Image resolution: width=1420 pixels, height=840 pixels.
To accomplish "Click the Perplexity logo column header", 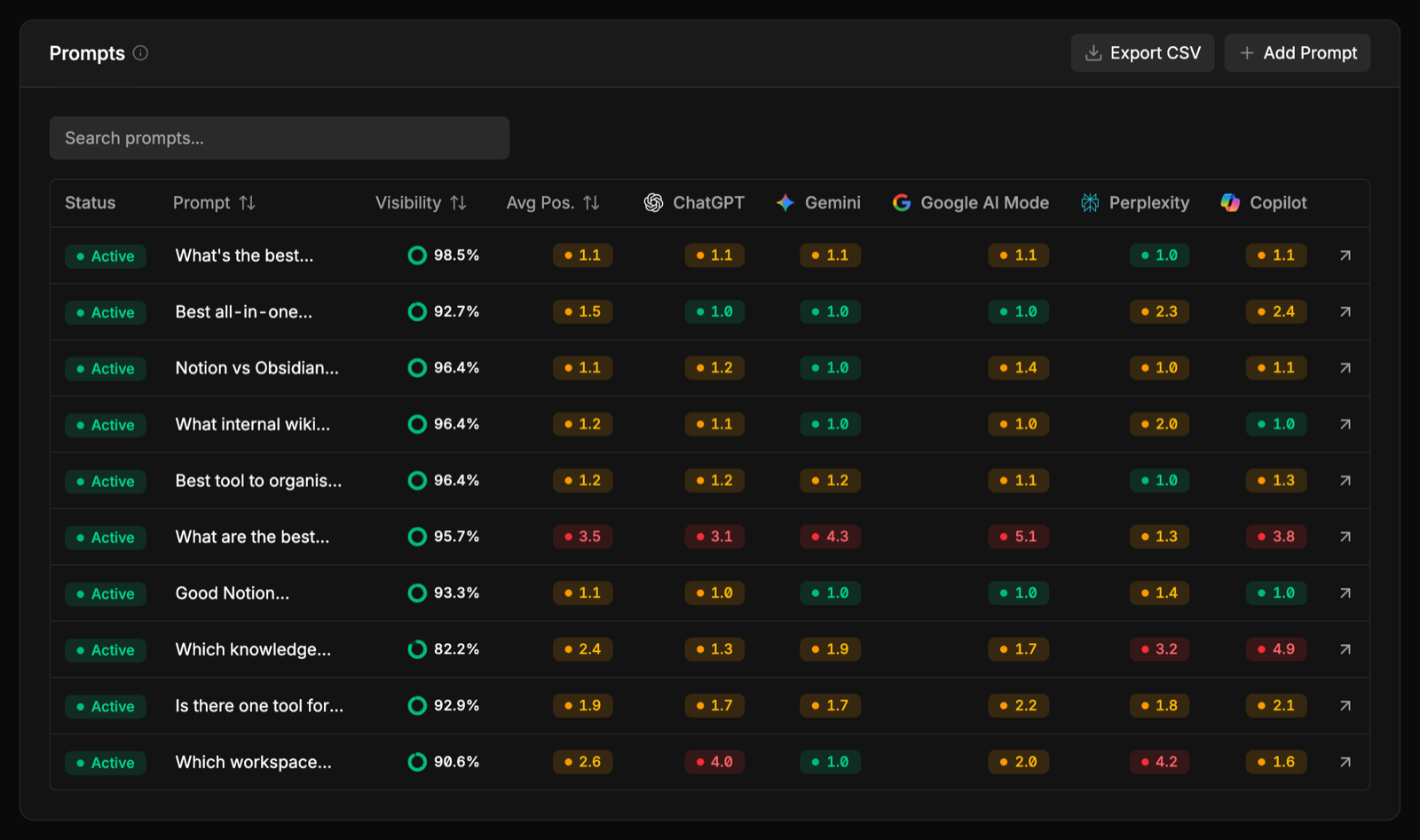I will pos(1090,203).
